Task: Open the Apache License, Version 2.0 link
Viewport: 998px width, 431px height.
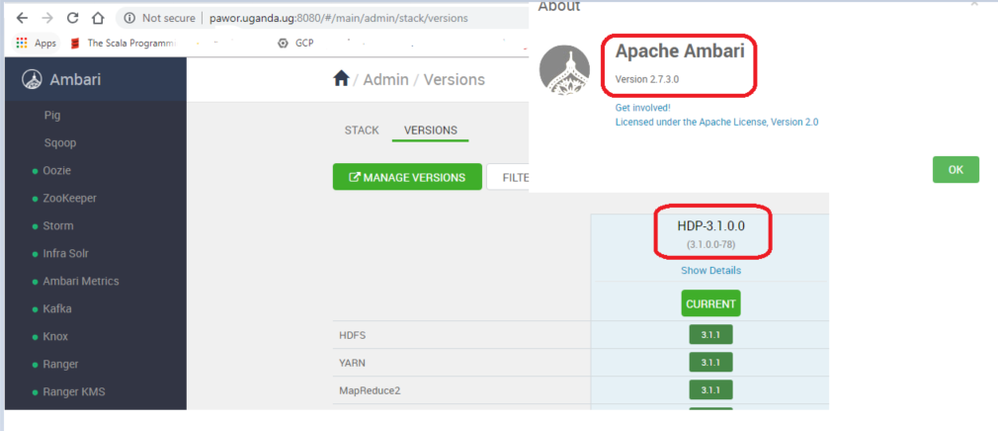Action: click(717, 122)
